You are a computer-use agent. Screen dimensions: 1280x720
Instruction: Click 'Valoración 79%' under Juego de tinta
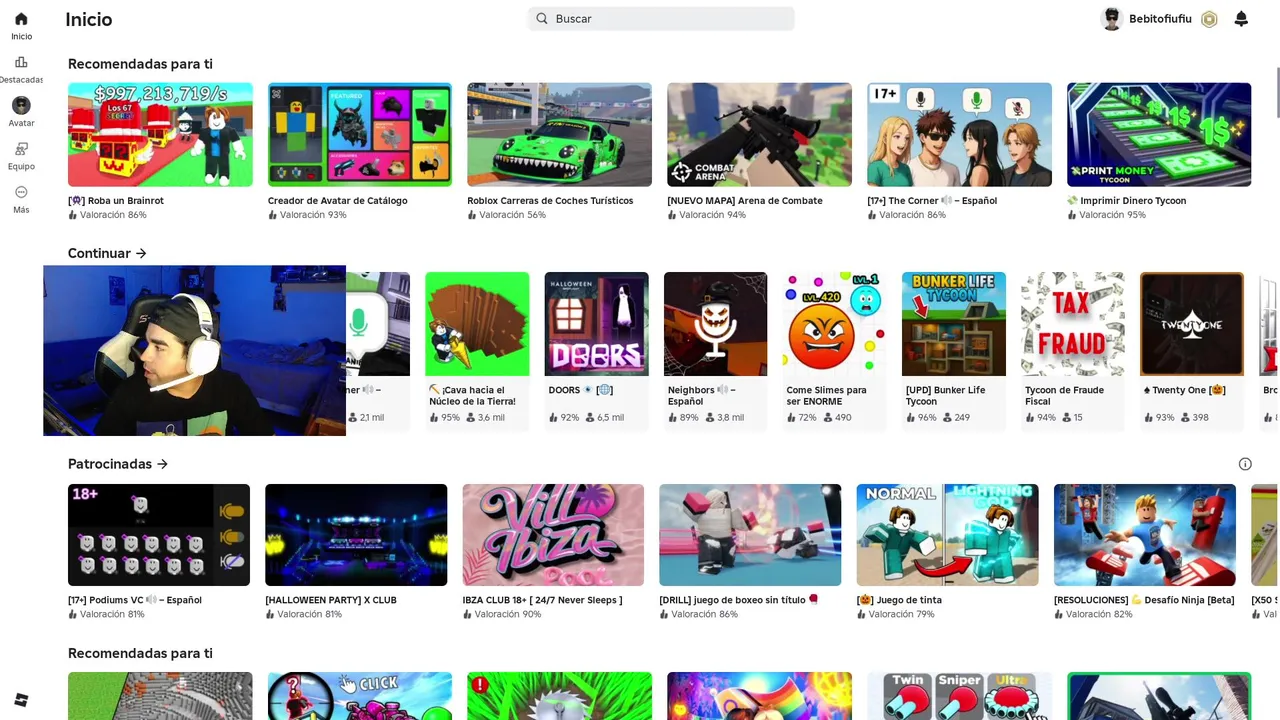point(901,614)
